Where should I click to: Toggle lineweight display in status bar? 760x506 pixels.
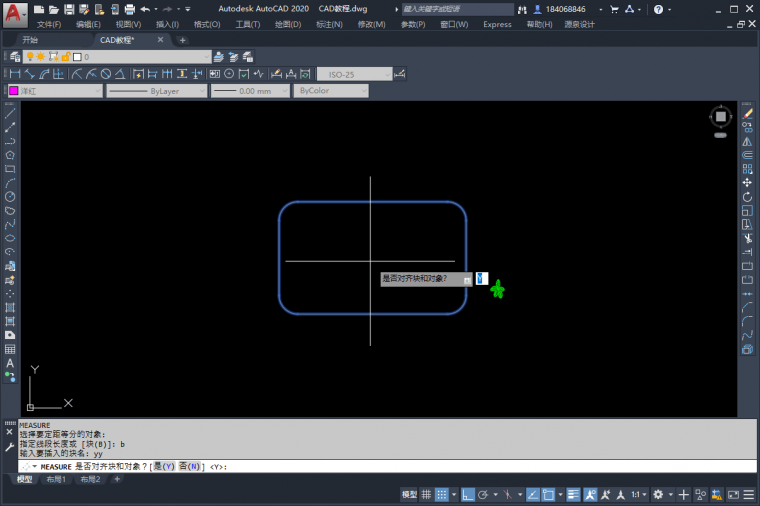pos(573,494)
